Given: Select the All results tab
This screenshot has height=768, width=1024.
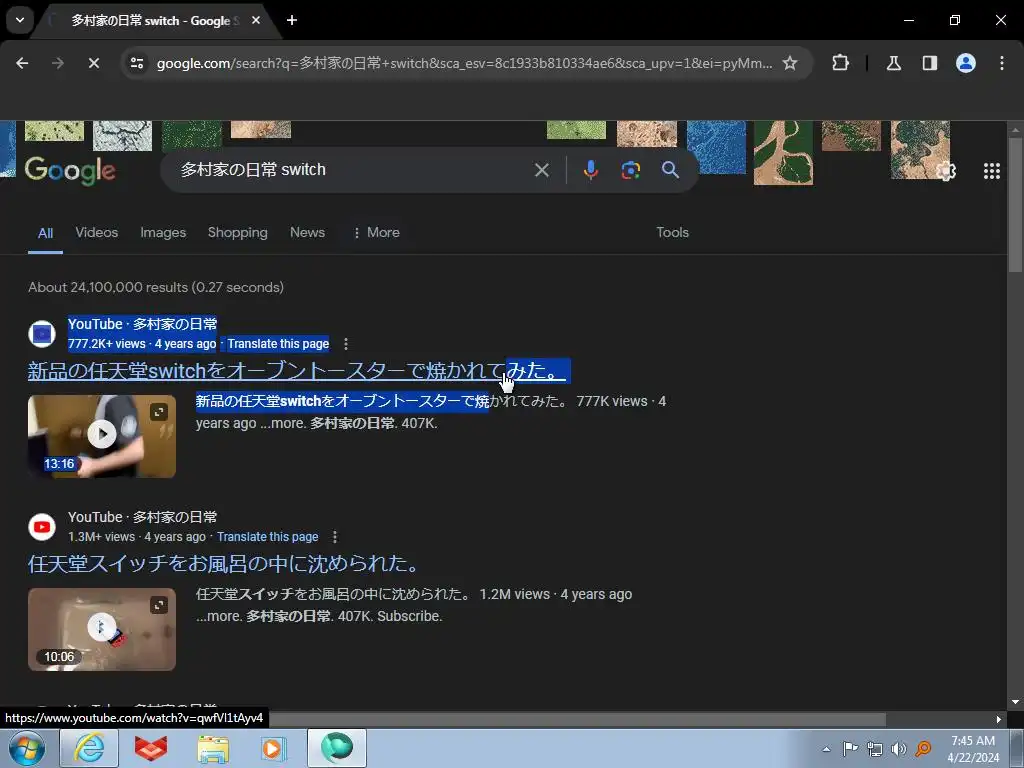Looking at the screenshot, I should click(45, 233).
